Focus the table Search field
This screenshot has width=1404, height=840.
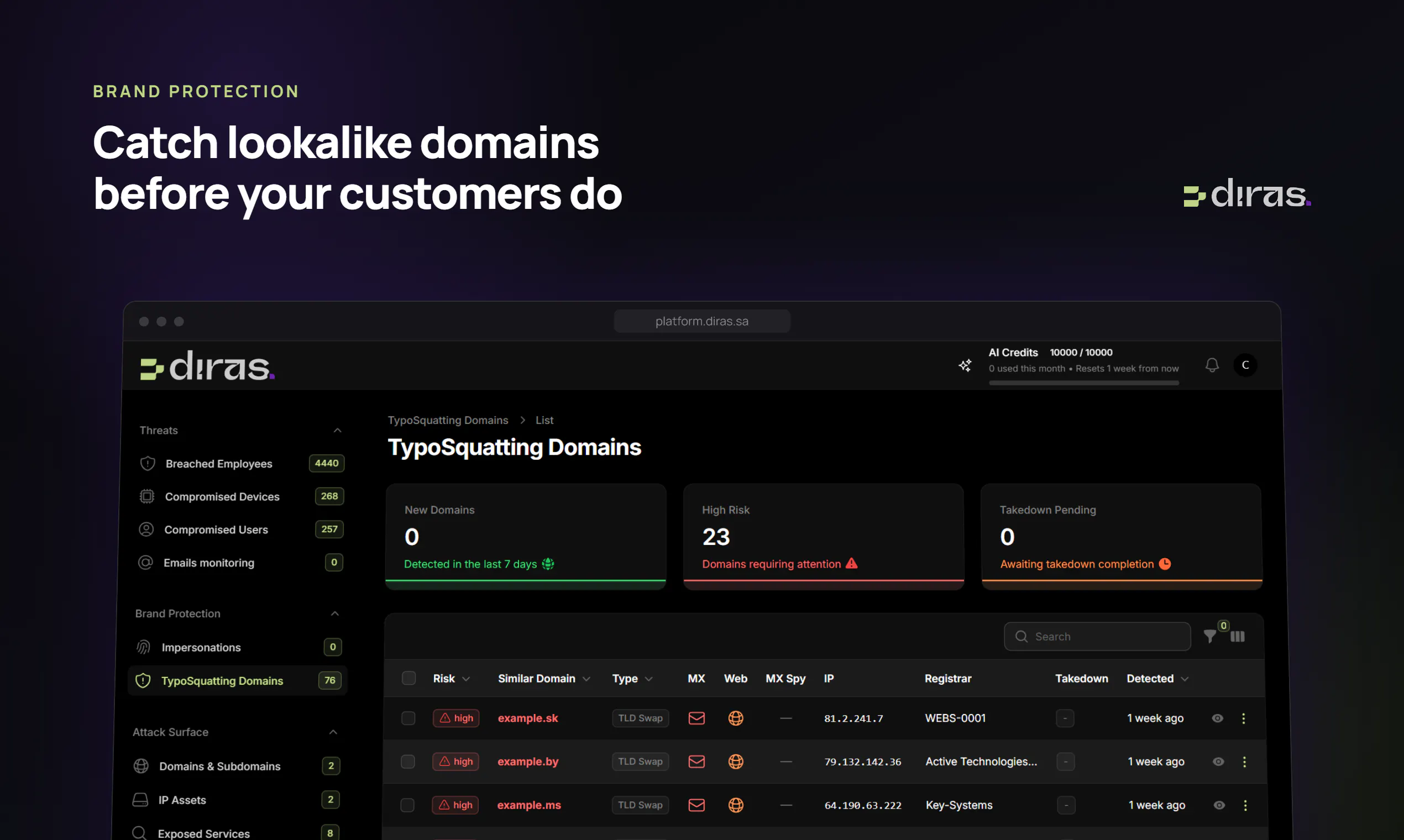click(x=1097, y=637)
